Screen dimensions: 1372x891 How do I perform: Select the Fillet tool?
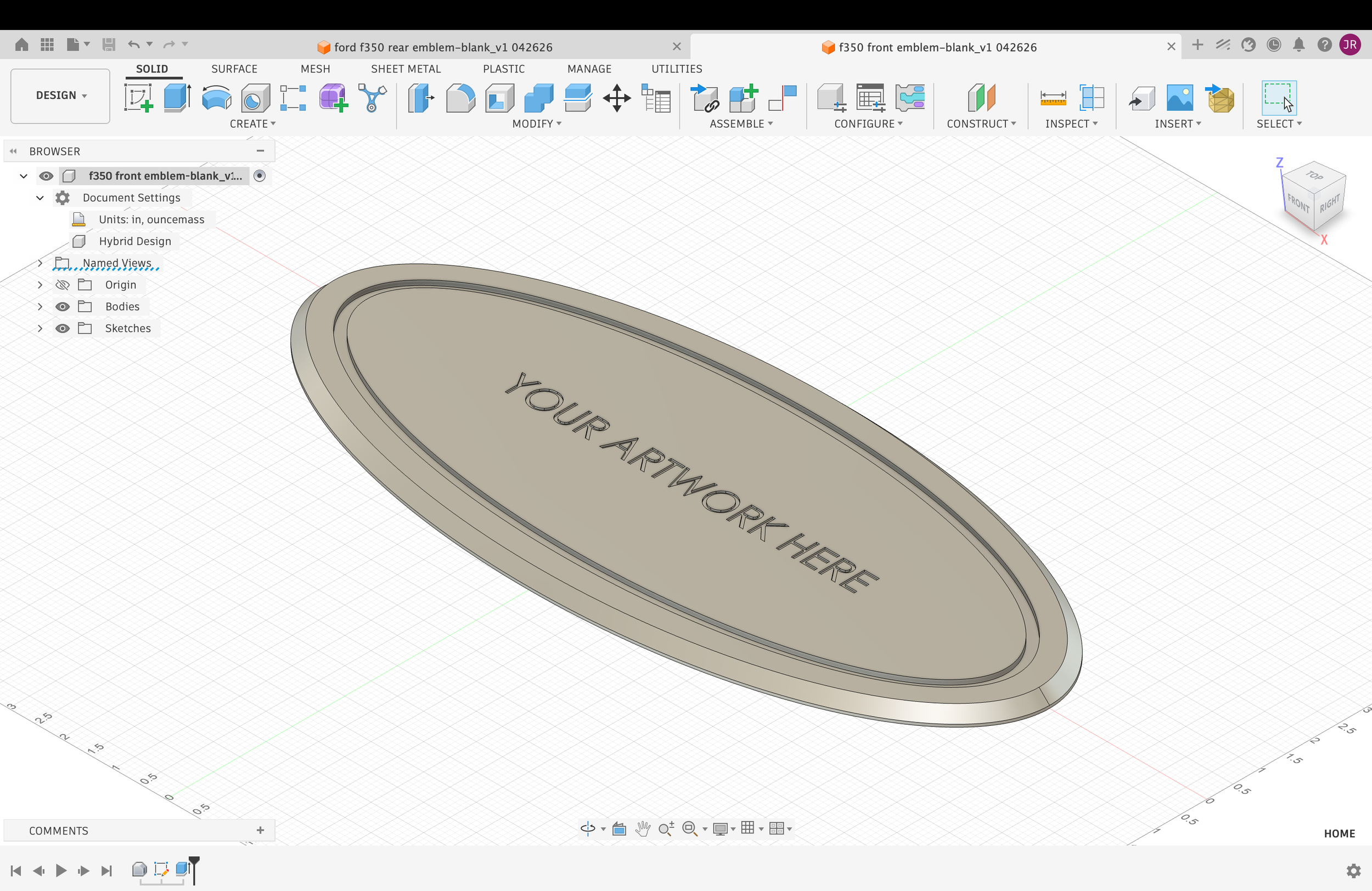[x=460, y=98]
